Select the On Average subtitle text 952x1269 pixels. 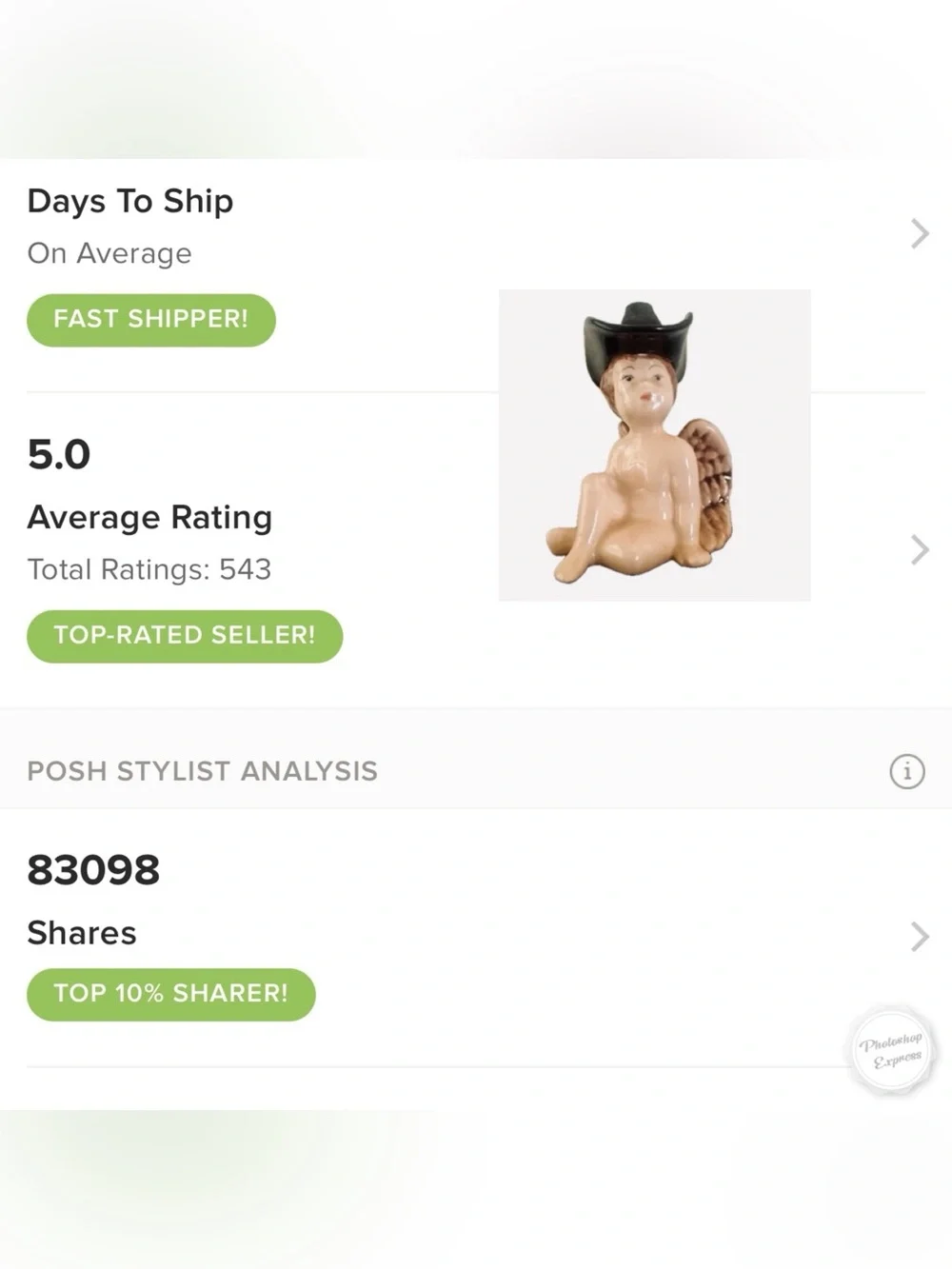[x=109, y=253]
